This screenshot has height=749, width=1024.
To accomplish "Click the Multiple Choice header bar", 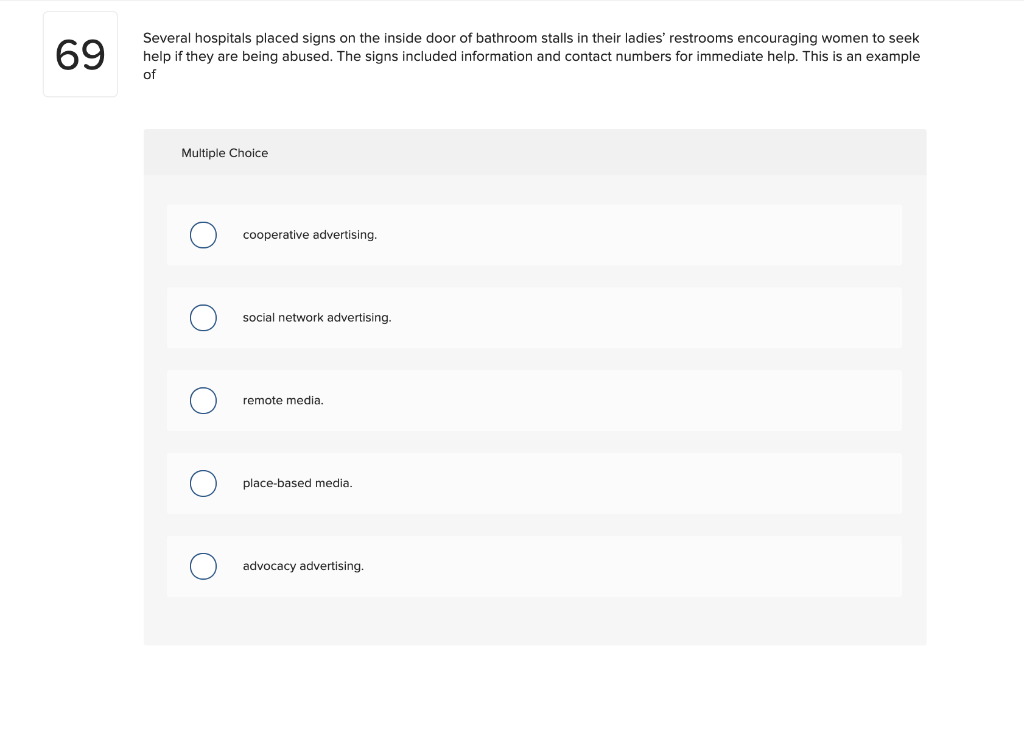I will [x=535, y=152].
